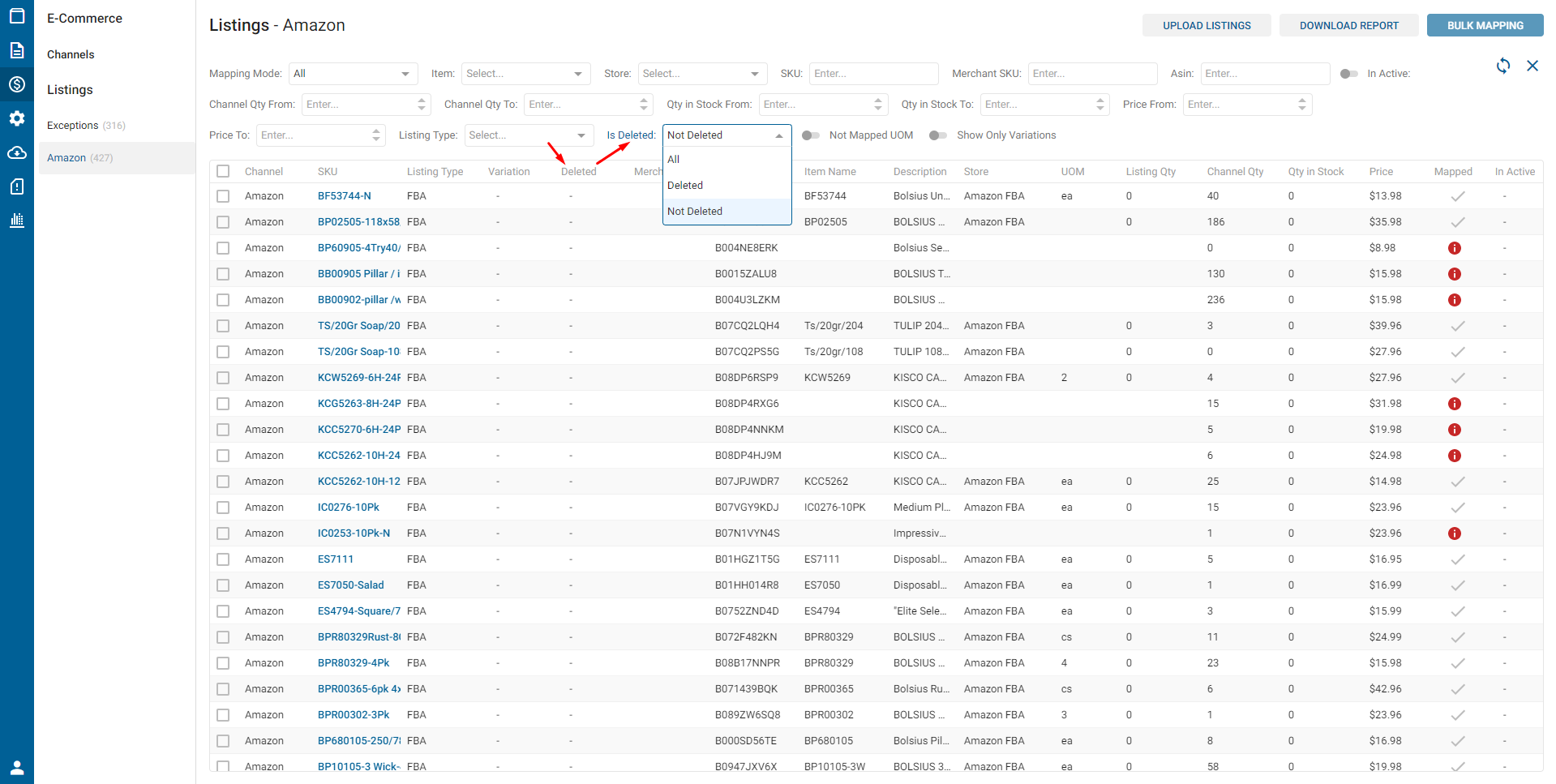Check the box for ES7111 row
The image size is (1556, 784).
[223, 559]
